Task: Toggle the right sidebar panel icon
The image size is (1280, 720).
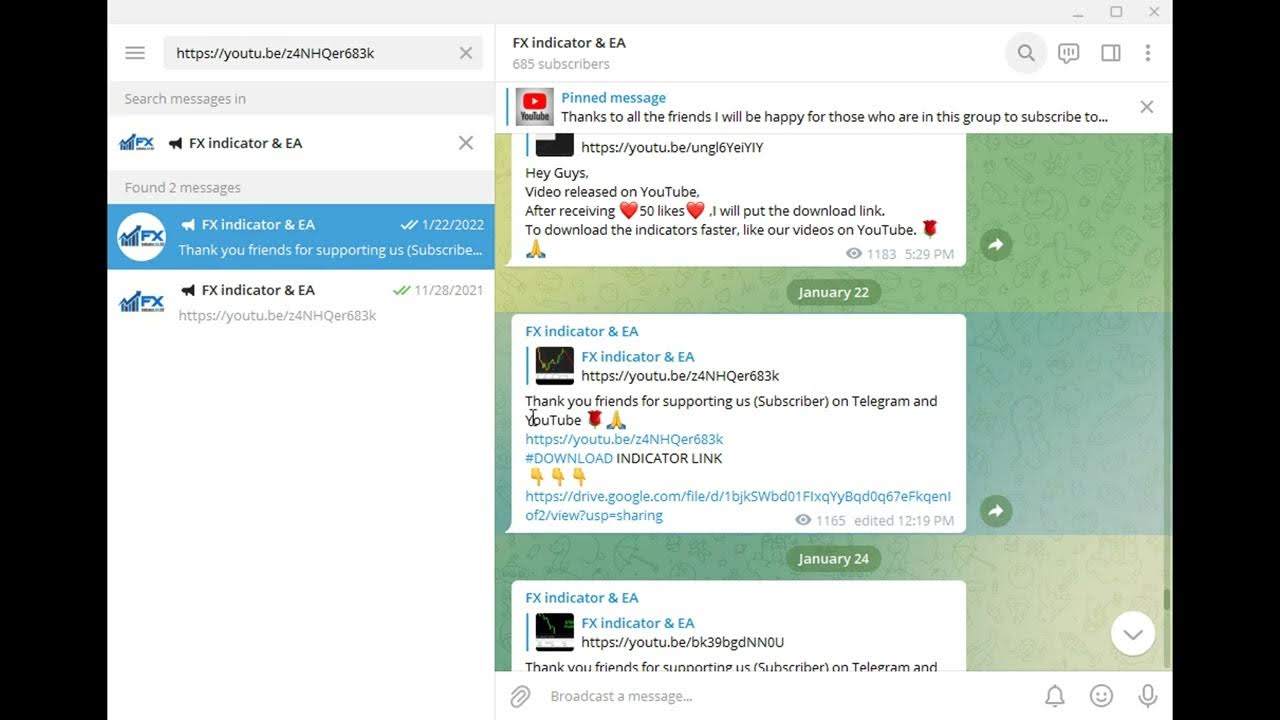Action: pos(1111,53)
